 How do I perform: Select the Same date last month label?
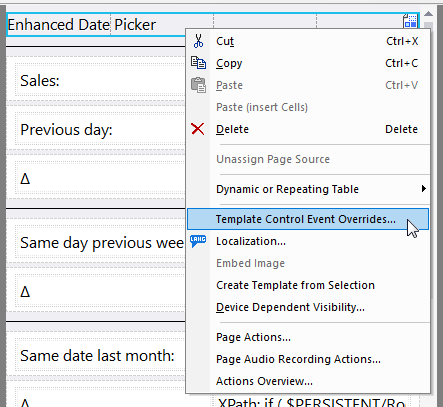97,356
